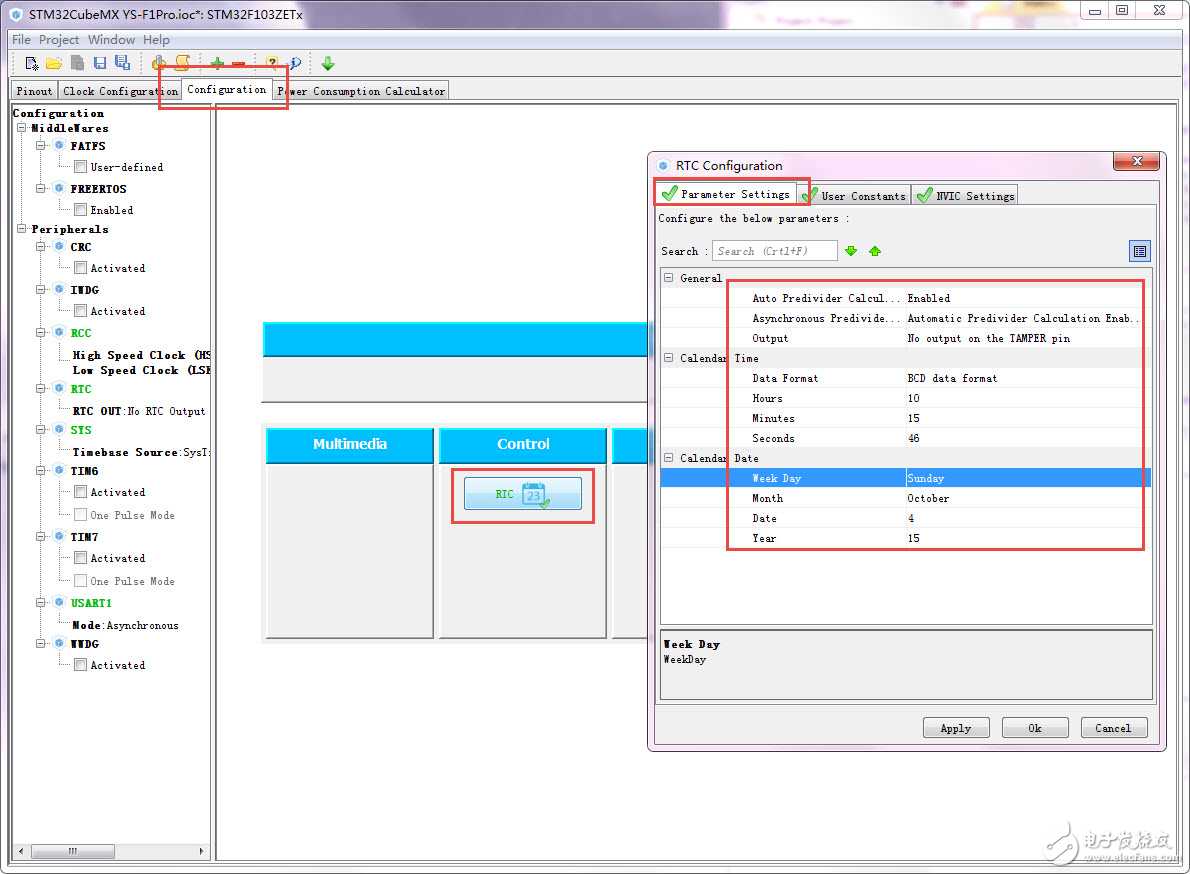Screen dimensions: 1190x874
Task: Click the RCC peripheral gear icon
Action: pyautogui.click(x=59, y=332)
